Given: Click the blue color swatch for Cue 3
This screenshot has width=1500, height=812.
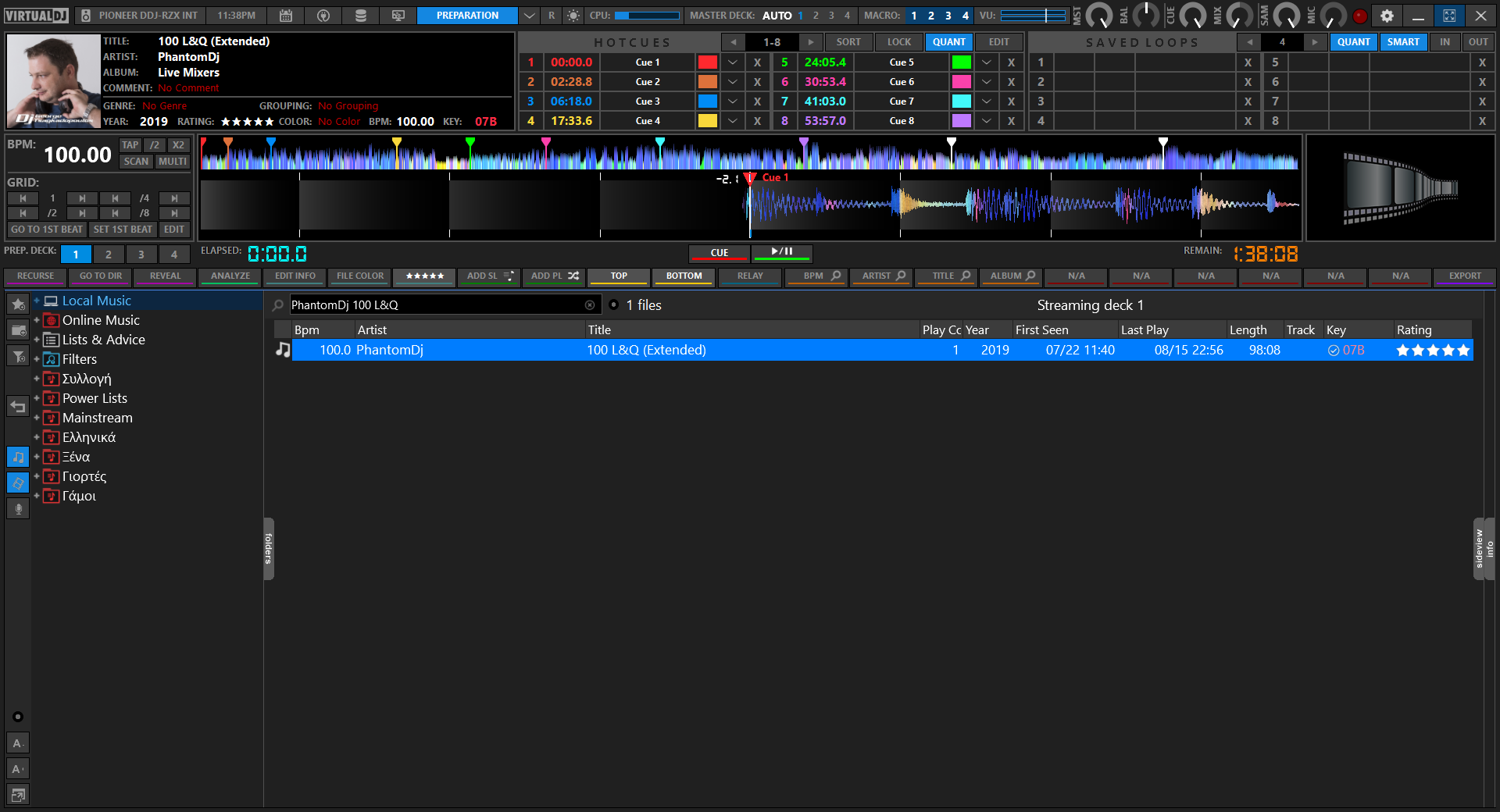Looking at the screenshot, I should [708, 101].
